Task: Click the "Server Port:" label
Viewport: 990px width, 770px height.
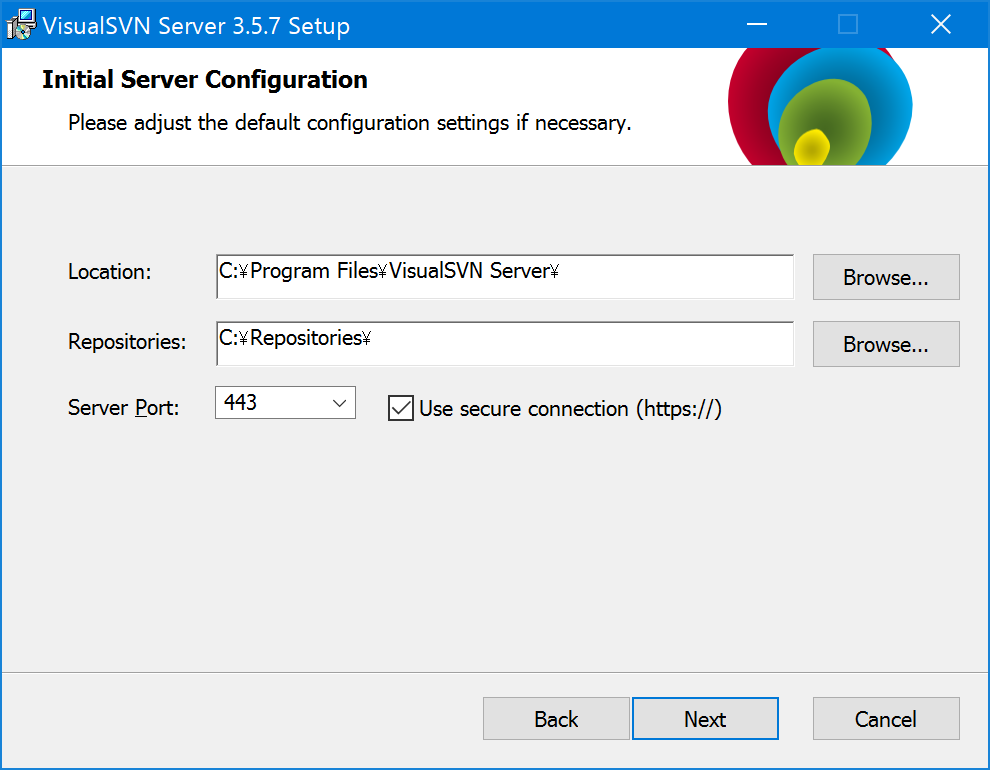Action: 123,408
